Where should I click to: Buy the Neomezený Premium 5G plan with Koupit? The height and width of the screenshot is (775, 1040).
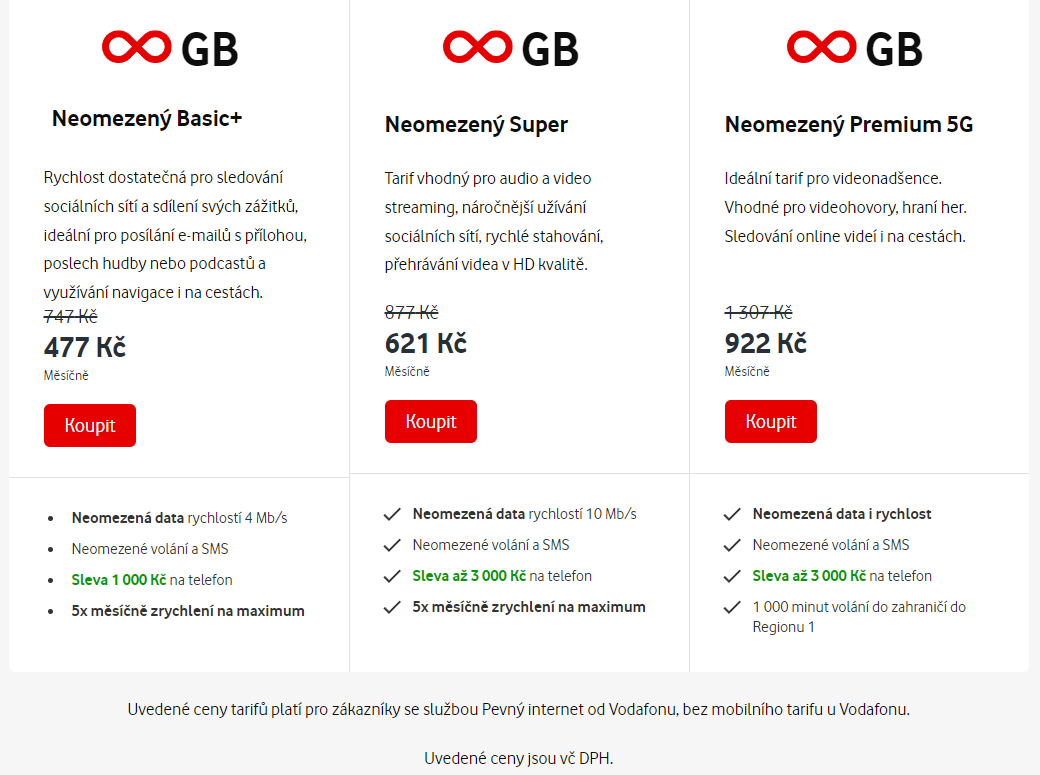pos(771,421)
